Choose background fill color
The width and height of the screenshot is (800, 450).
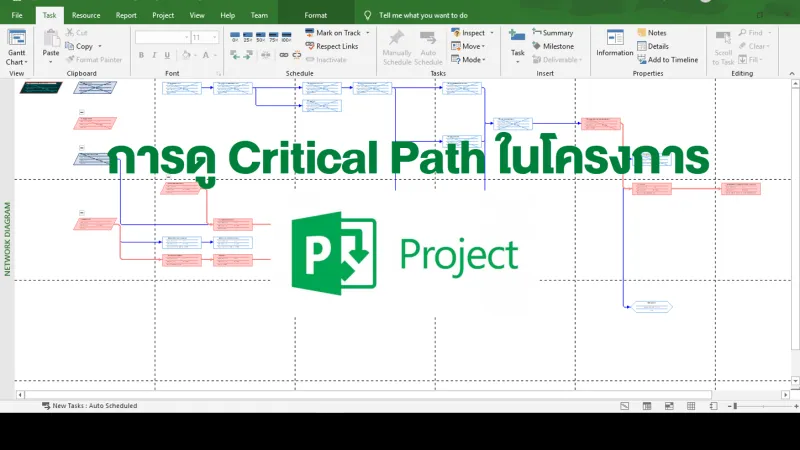(x=187, y=55)
